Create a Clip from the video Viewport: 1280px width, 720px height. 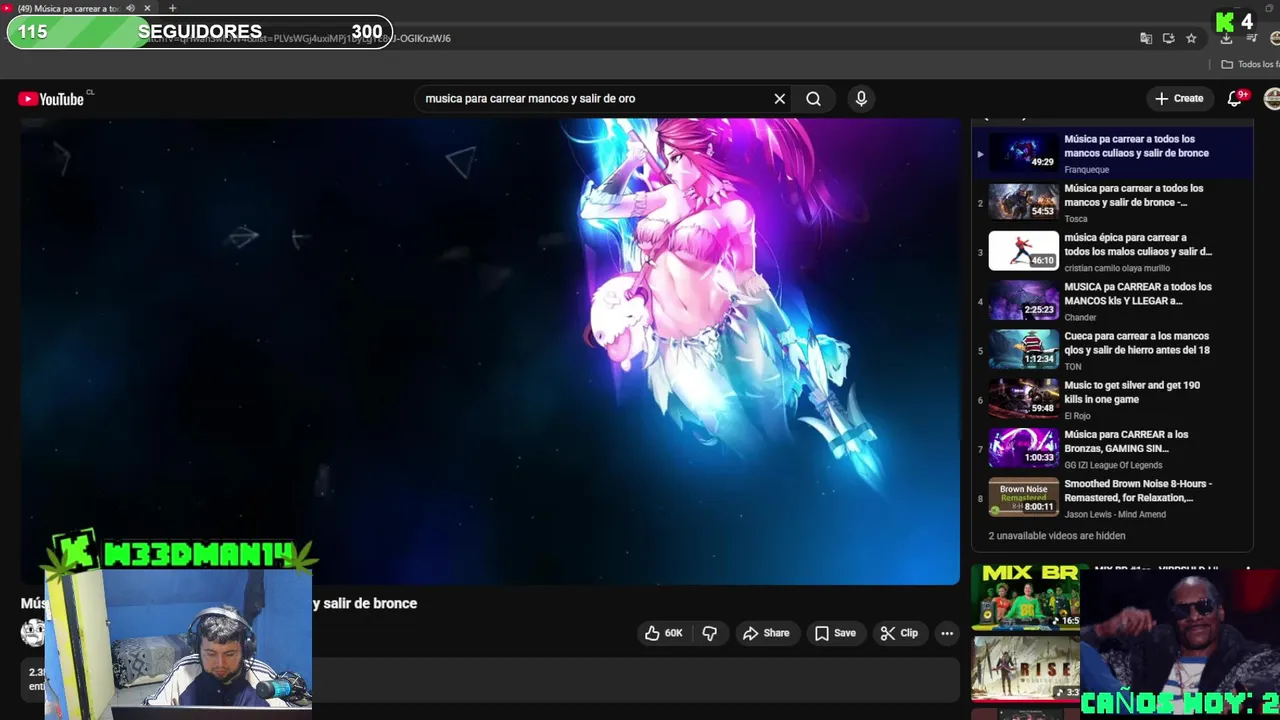[899, 633]
